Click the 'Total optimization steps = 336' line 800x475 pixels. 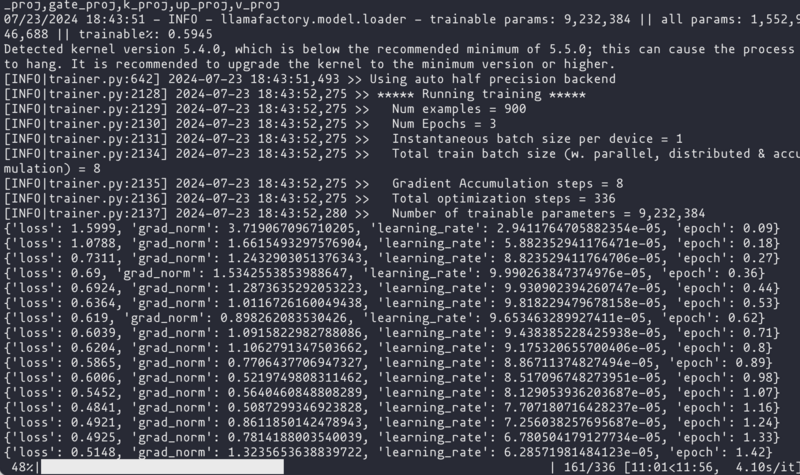point(310,198)
